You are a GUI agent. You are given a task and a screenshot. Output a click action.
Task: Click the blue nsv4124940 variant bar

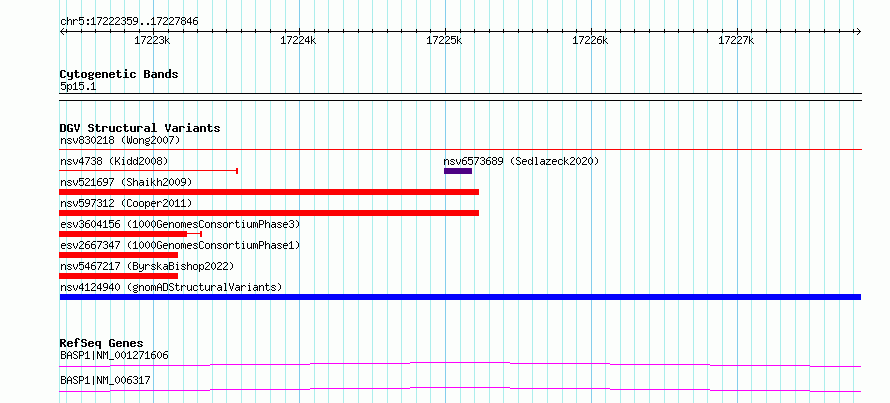[x=460, y=297]
